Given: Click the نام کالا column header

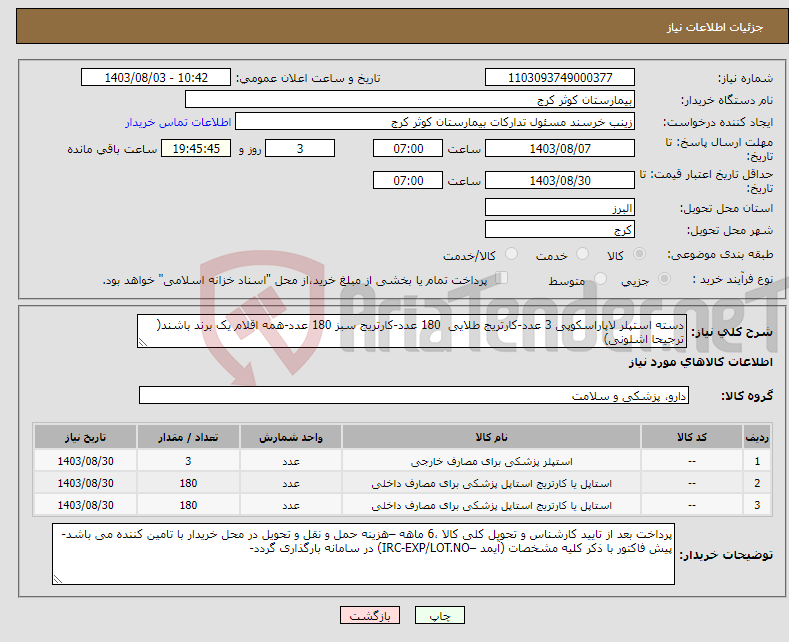Looking at the screenshot, I should click(x=491, y=437).
